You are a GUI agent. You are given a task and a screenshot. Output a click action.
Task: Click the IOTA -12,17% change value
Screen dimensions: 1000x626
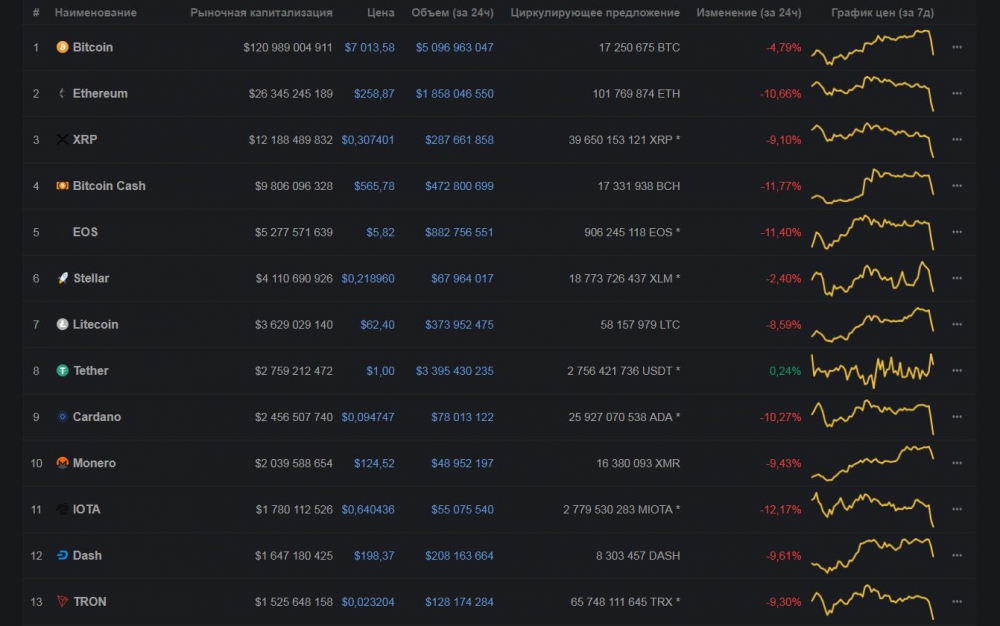pyautogui.click(x=781, y=509)
